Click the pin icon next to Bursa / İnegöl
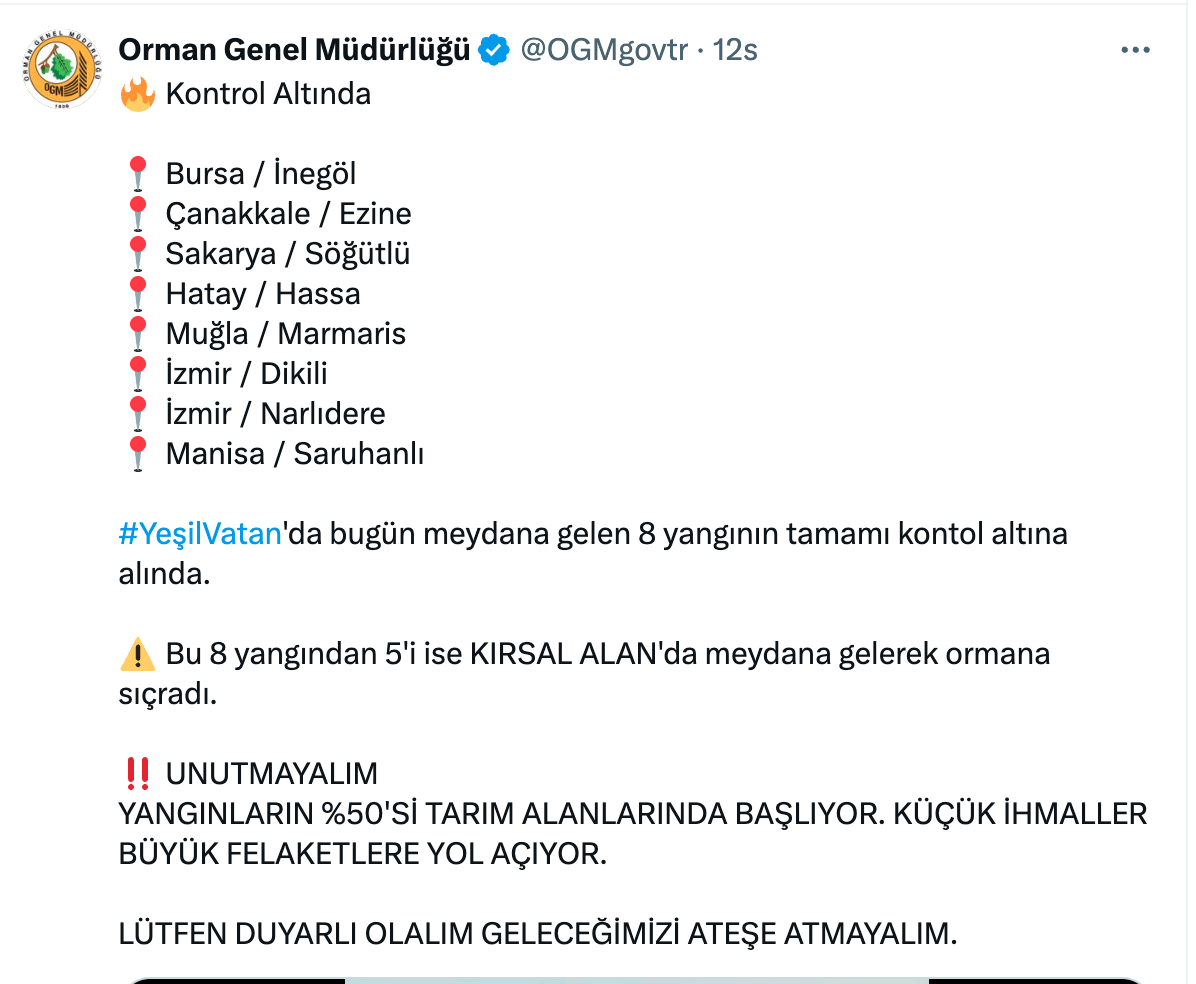Screen dimensions: 1196x984 tap(138, 174)
